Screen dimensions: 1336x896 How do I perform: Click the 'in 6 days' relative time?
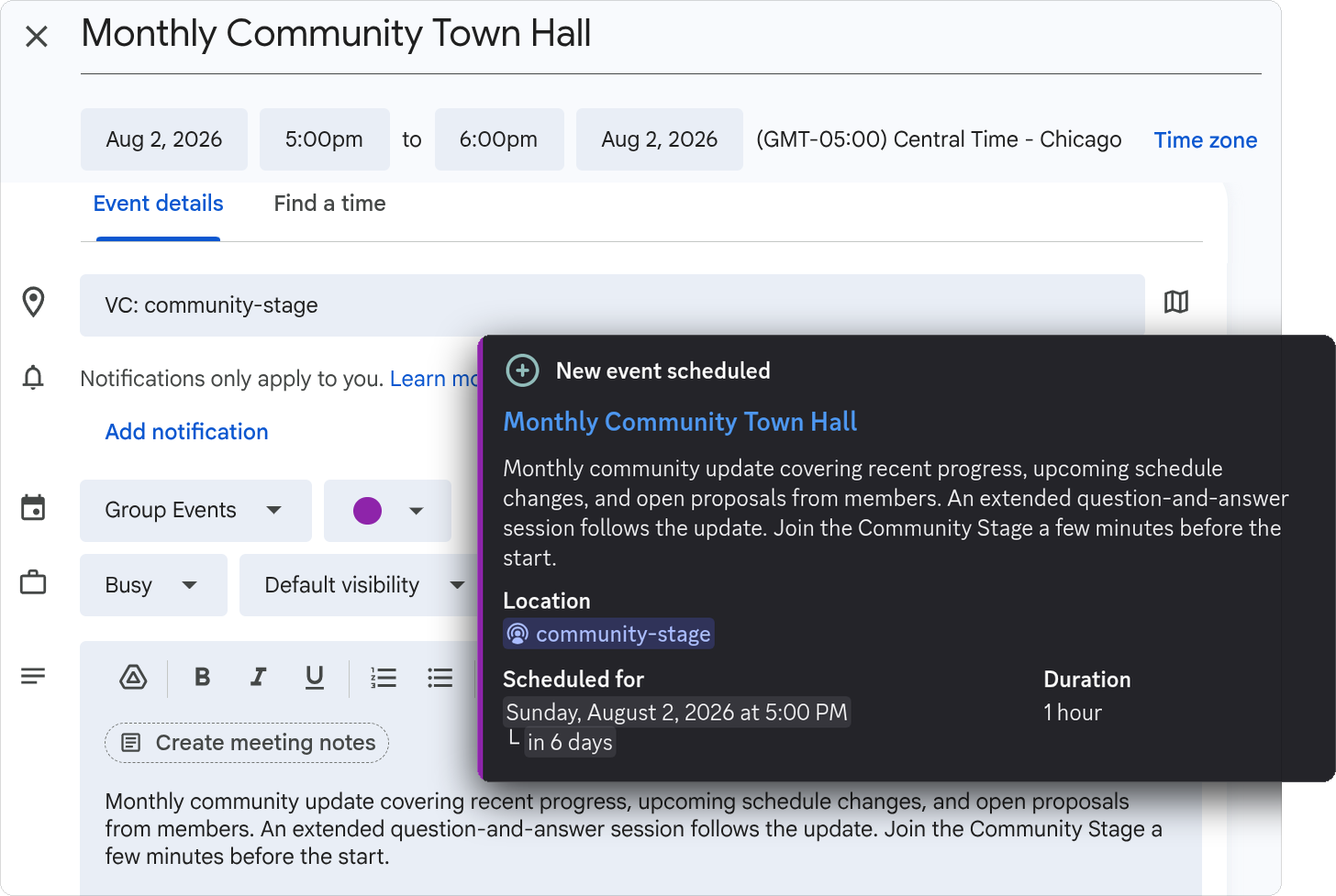click(570, 742)
